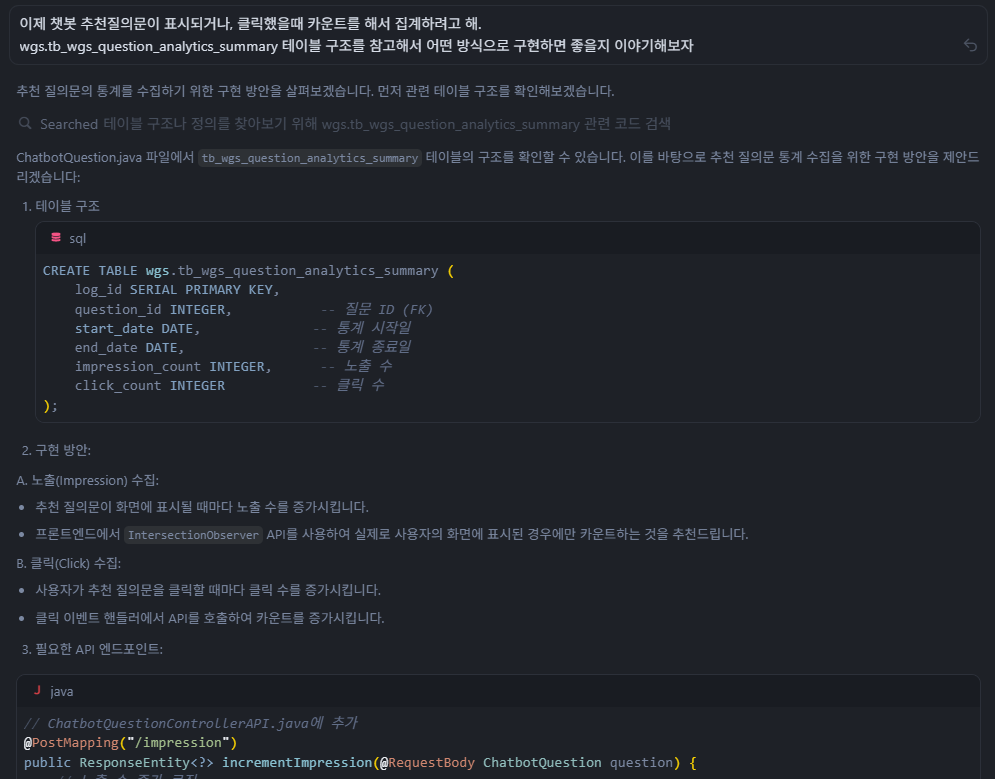Click the incrementImpression method signature line
This screenshot has width=995, height=779.
[x=359, y=762]
